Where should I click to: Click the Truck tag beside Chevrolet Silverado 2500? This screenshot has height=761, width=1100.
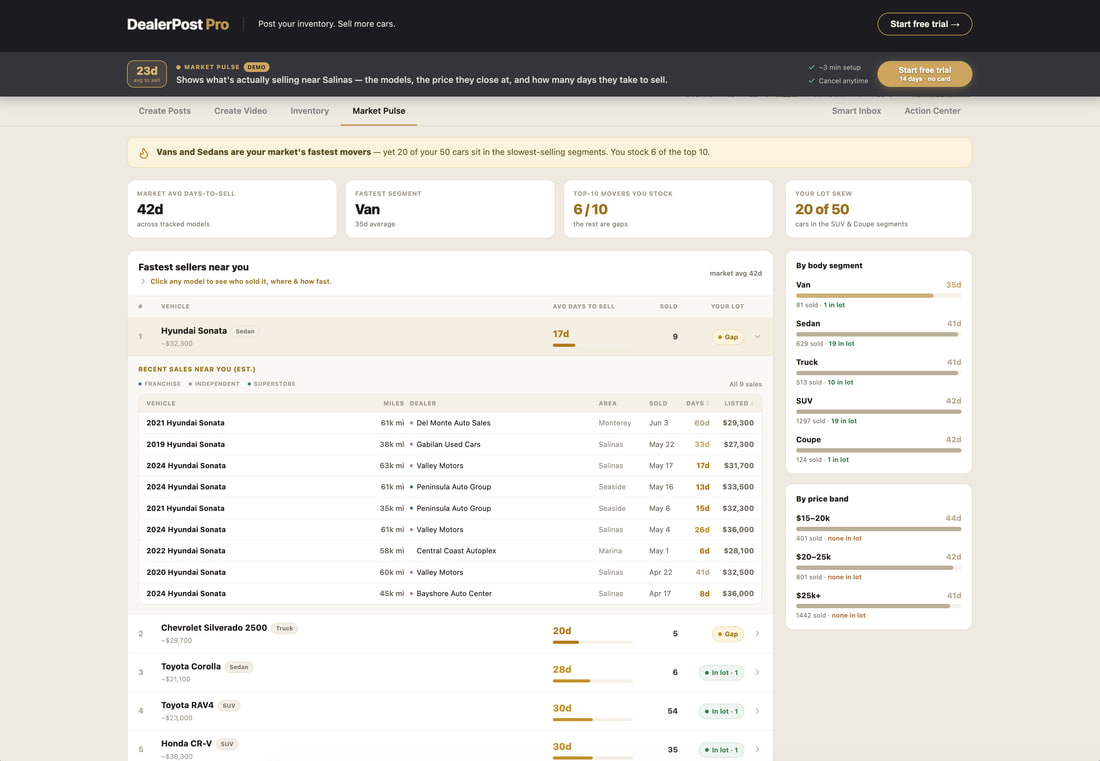click(284, 628)
